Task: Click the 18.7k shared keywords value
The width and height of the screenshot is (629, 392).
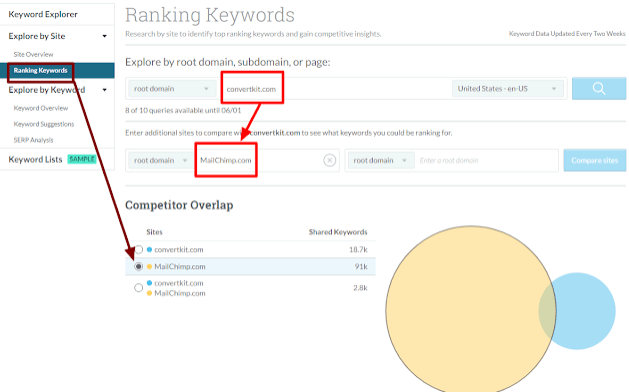Action: pos(358,250)
